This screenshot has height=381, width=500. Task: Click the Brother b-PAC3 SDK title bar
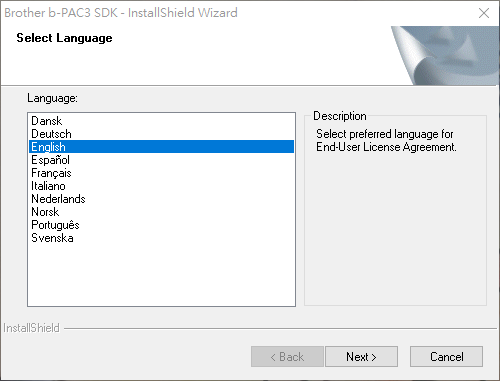tap(121, 13)
